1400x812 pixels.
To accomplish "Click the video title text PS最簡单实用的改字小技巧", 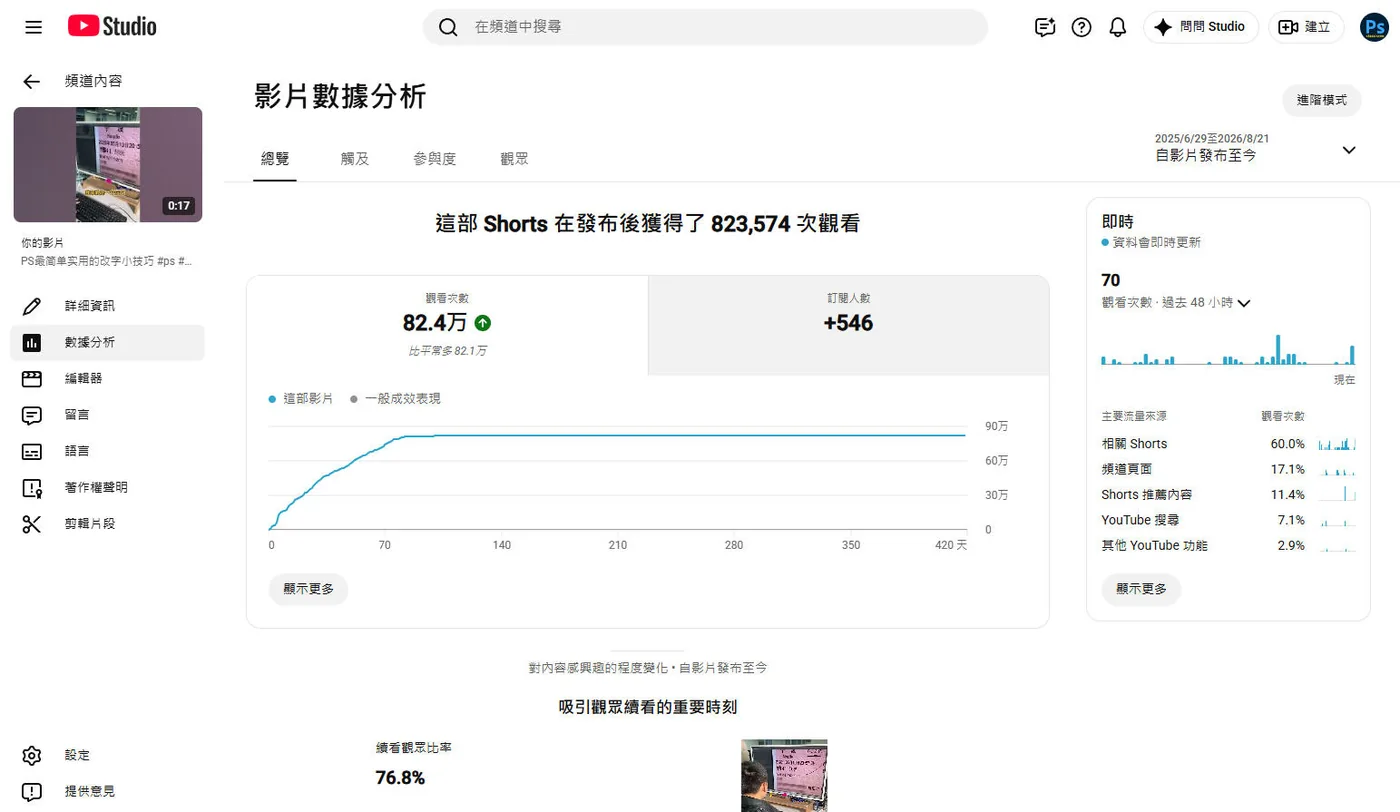I will click(106, 261).
